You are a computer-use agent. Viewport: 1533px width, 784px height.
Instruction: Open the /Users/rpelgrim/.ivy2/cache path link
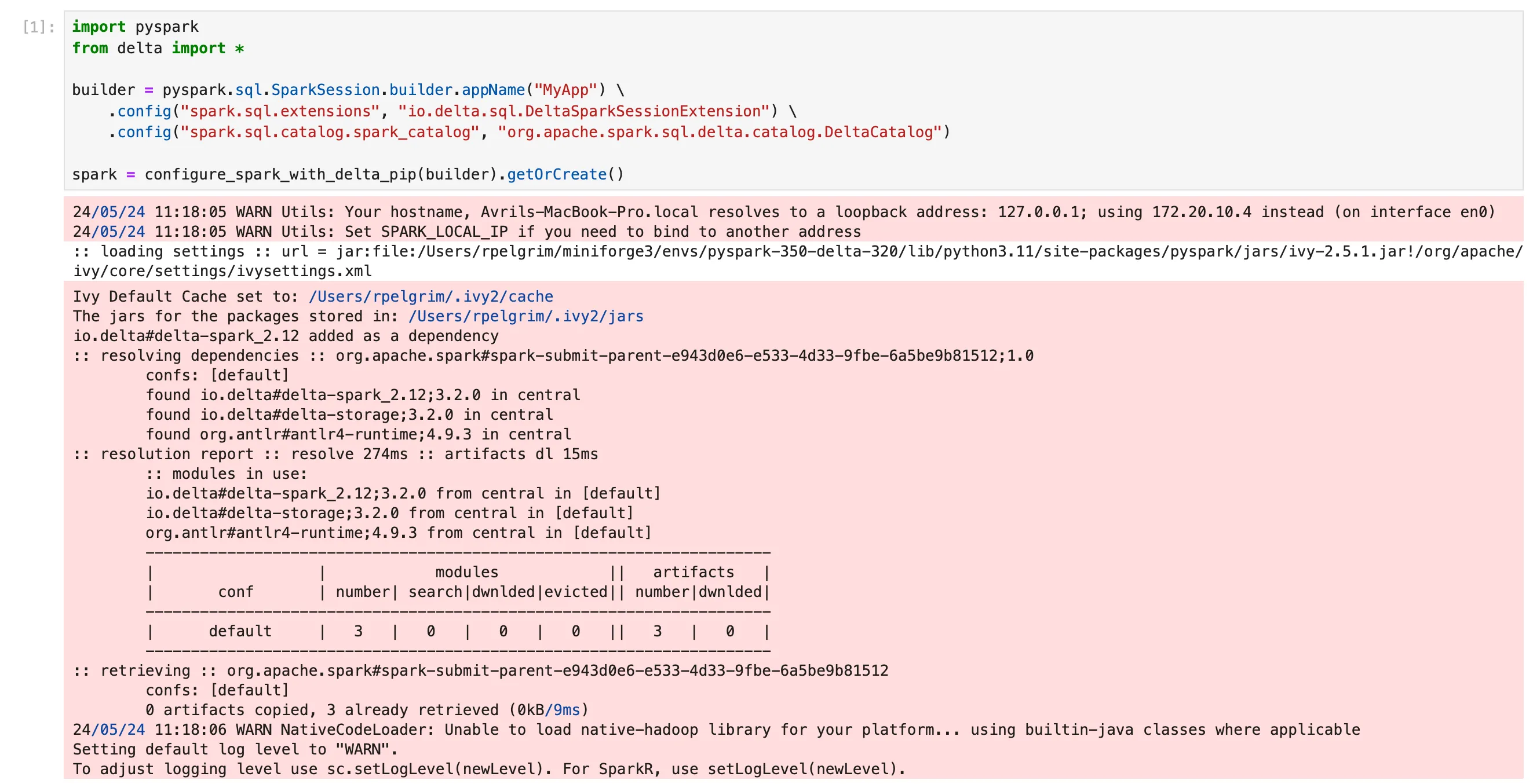pos(430,296)
